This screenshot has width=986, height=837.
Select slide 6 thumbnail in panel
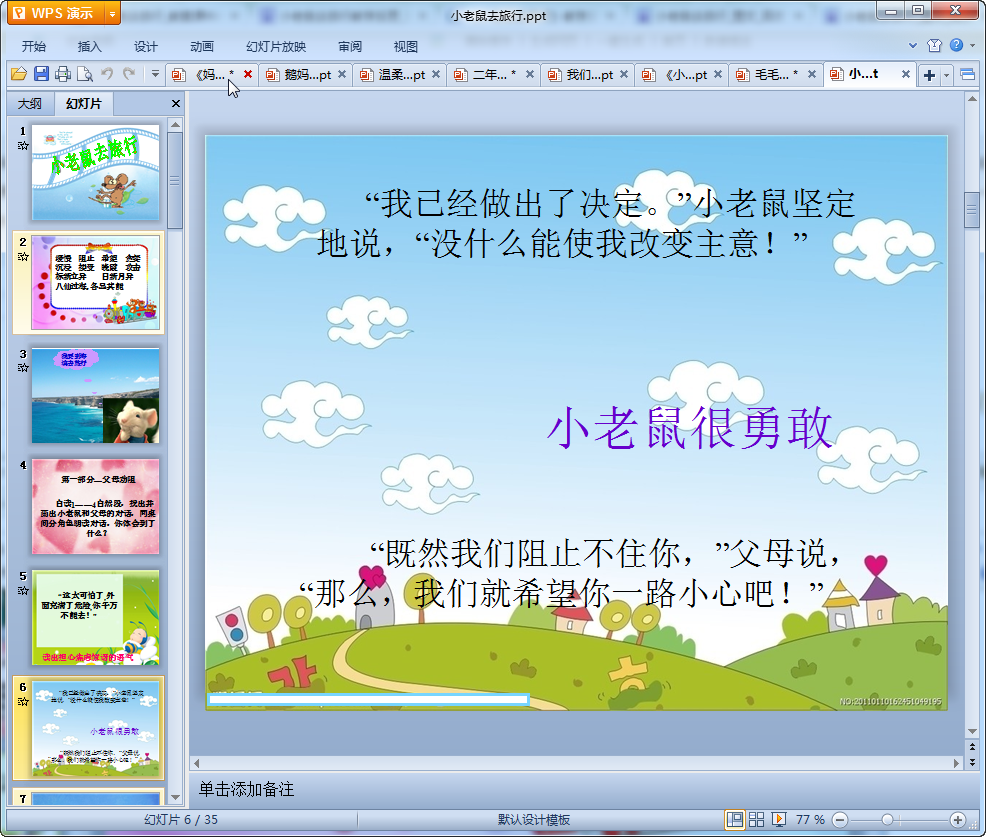[96, 728]
